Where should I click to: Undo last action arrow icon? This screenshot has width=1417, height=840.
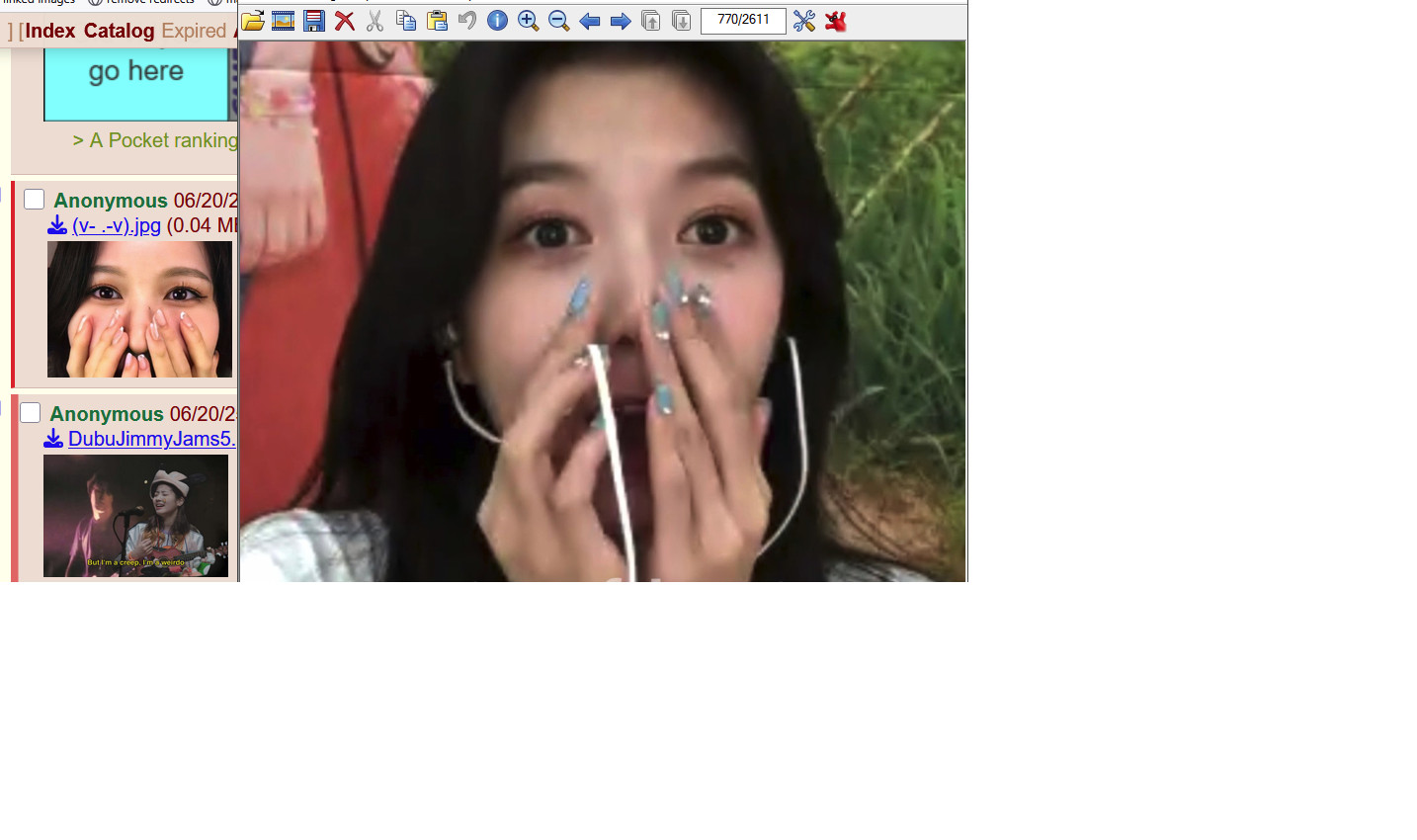click(467, 21)
